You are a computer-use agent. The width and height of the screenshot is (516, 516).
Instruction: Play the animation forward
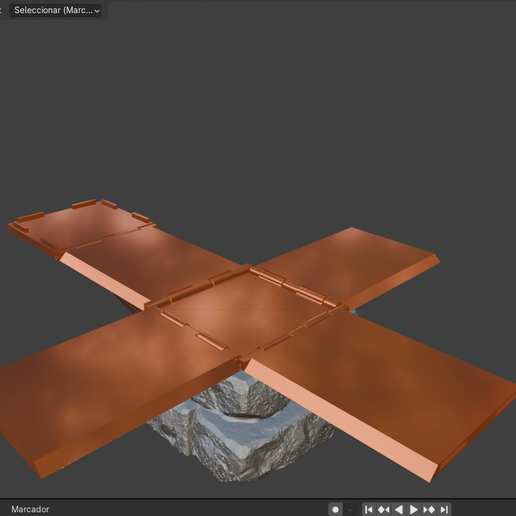click(413, 509)
